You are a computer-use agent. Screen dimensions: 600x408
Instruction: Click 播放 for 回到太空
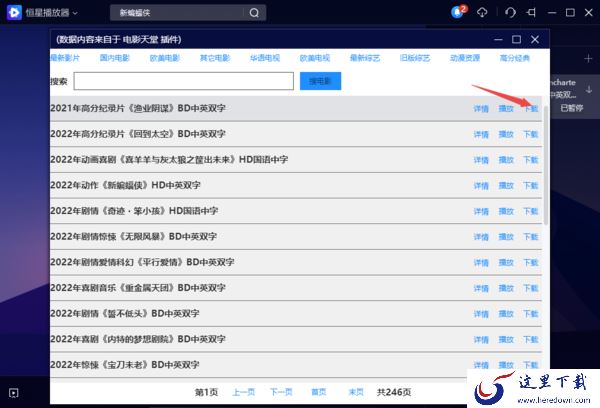point(506,134)
